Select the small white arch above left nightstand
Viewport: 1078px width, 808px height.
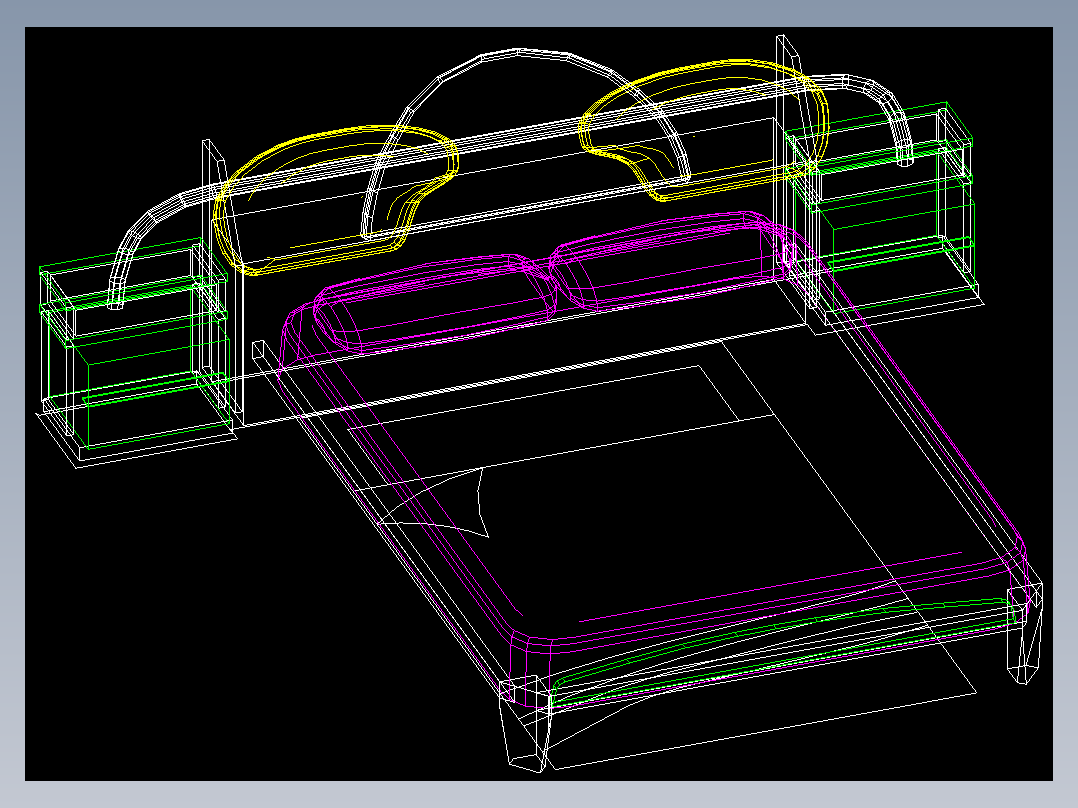pyautogui.click(x=163, y=246)
